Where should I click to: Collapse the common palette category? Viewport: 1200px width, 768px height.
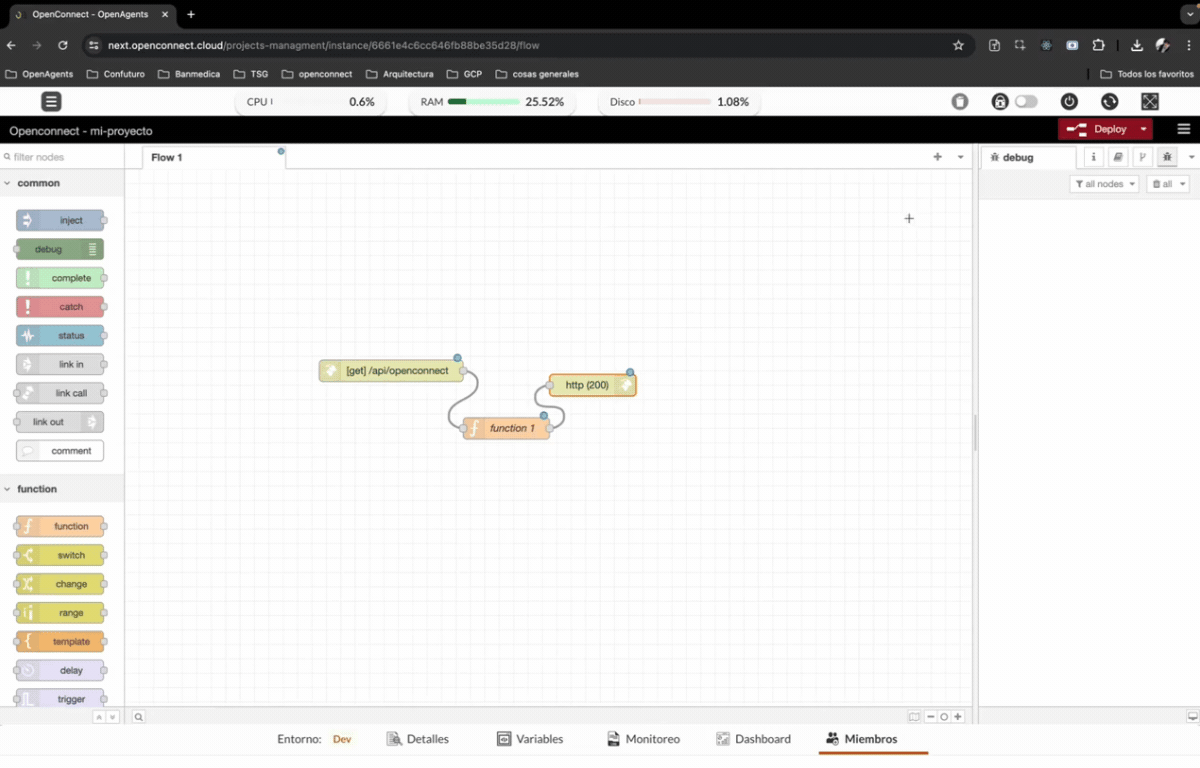pyautogui.click(x=62, y=183)
